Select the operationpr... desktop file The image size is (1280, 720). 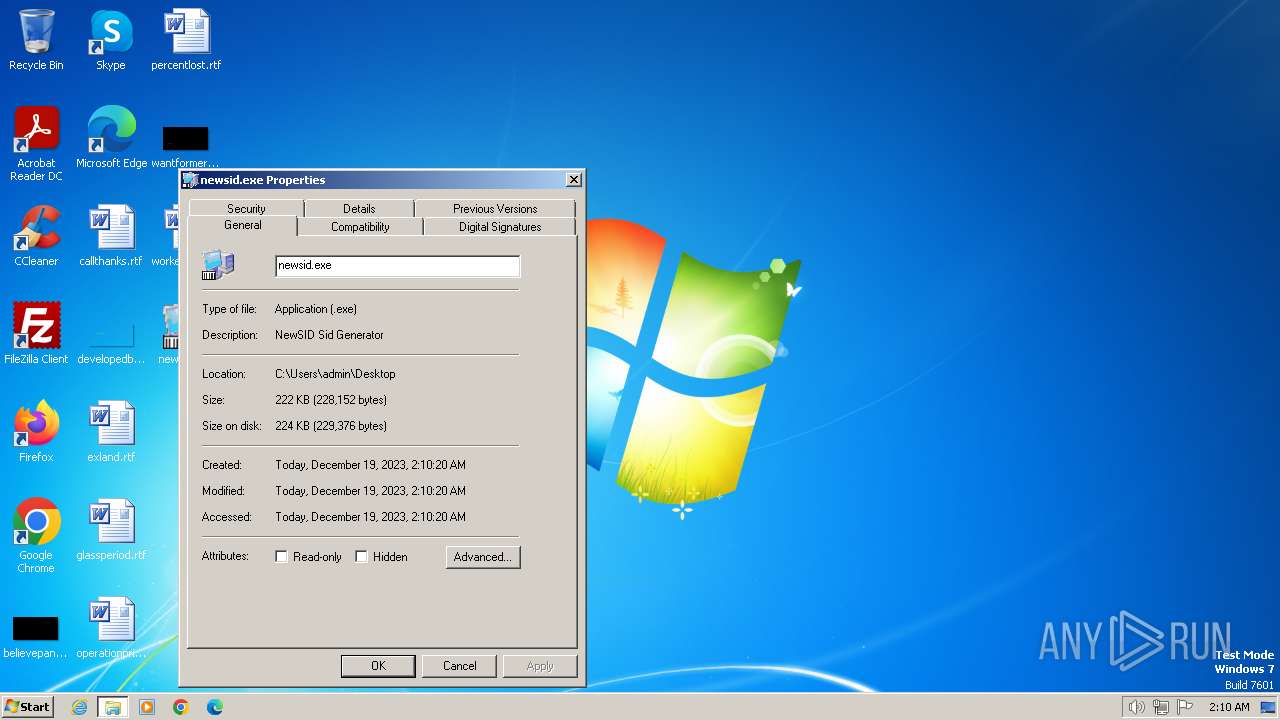111,627
